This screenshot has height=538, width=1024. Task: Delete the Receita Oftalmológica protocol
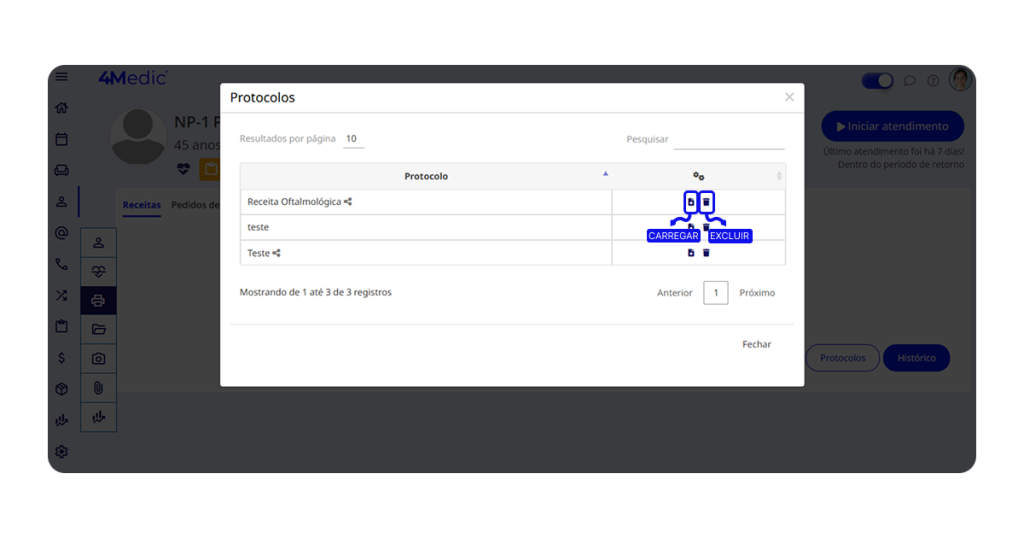(x=706, y=202)
